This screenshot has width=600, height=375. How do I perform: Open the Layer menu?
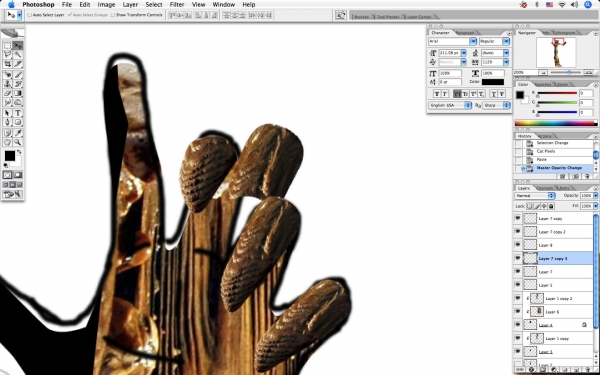coord(130,5)
